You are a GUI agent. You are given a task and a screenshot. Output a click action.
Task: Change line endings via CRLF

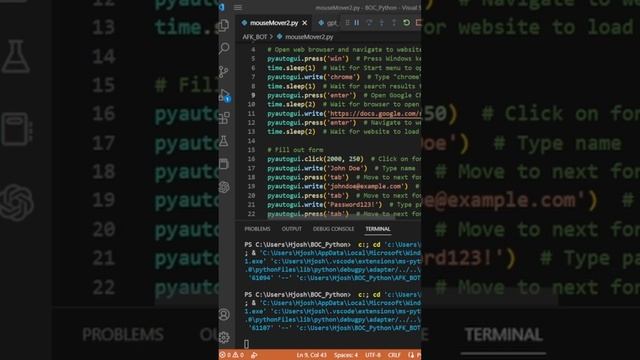coord(394,355)
